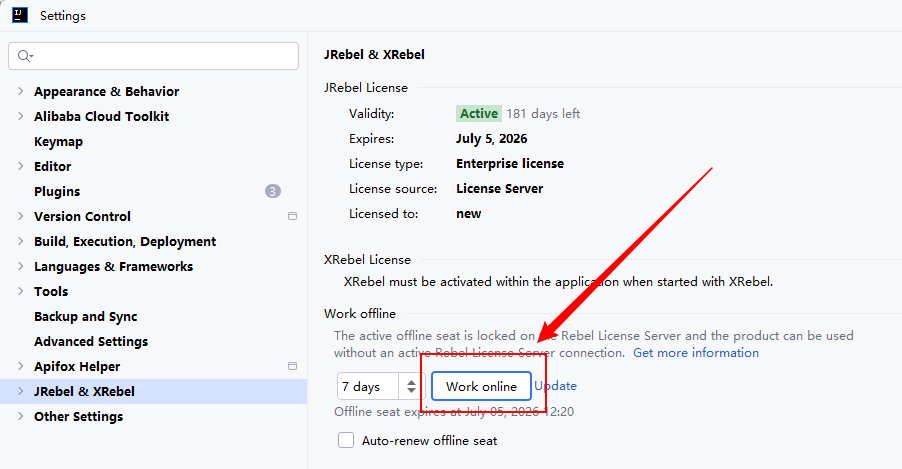Open Advanced Settings page
Viewport: 902px width, 469px height.
pos(91,341)
